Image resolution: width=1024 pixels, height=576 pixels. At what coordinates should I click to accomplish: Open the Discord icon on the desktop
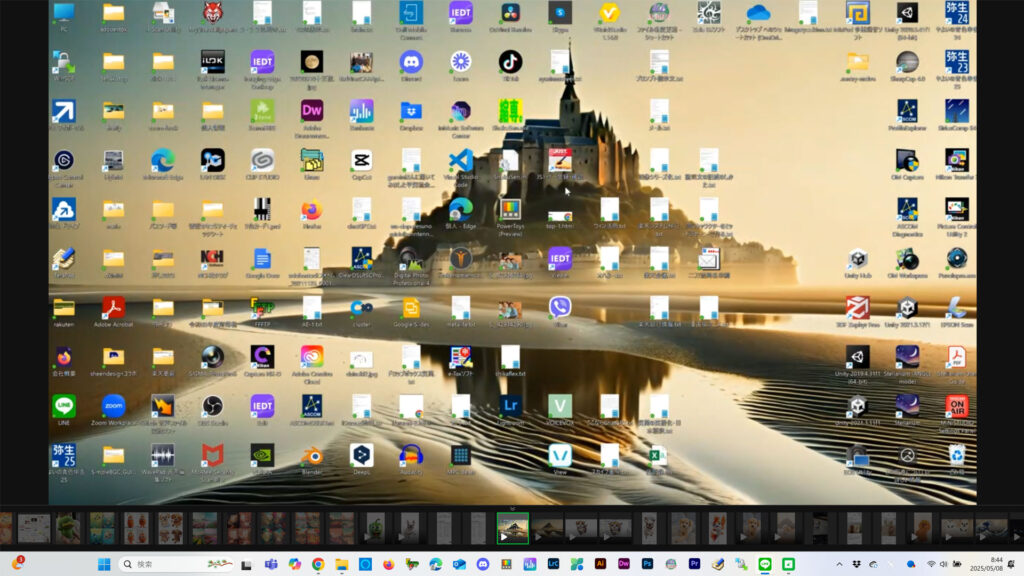411,63
